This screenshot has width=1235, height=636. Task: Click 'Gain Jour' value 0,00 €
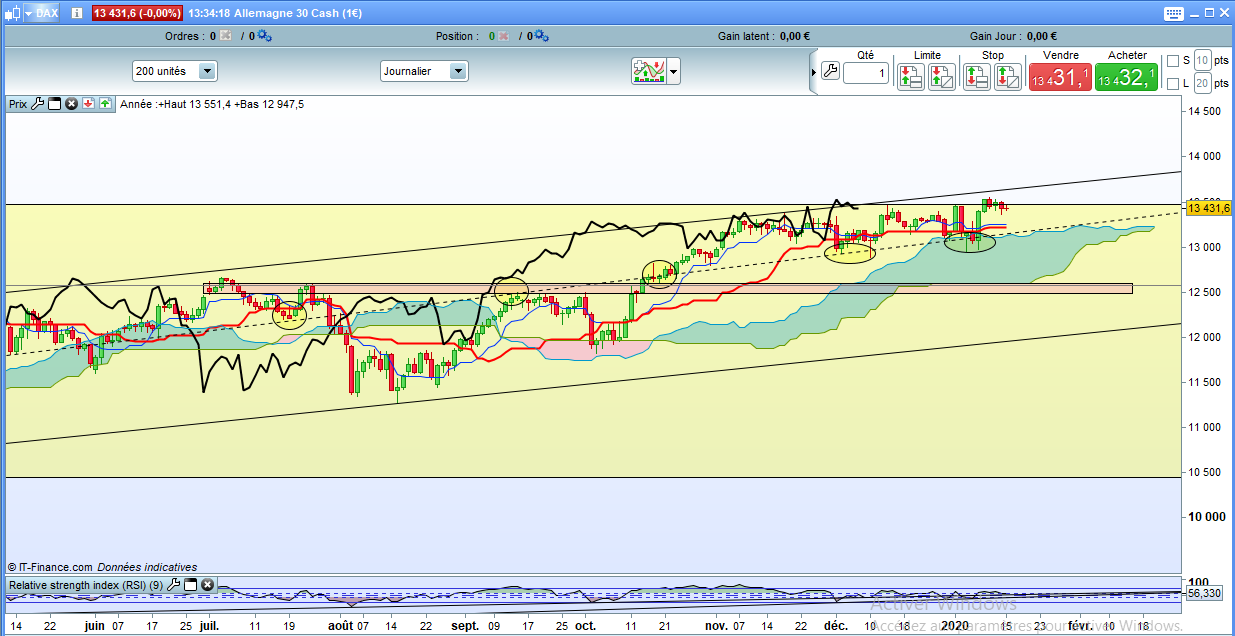[x=1041, y=36]
